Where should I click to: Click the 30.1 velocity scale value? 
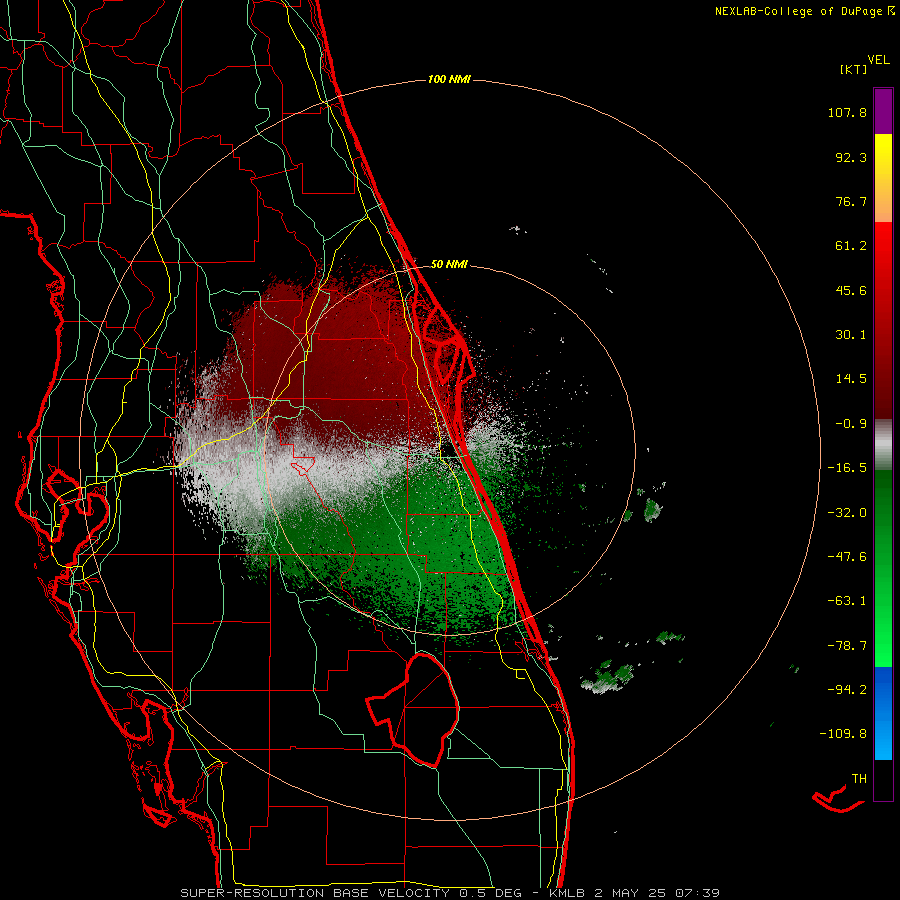851,335
